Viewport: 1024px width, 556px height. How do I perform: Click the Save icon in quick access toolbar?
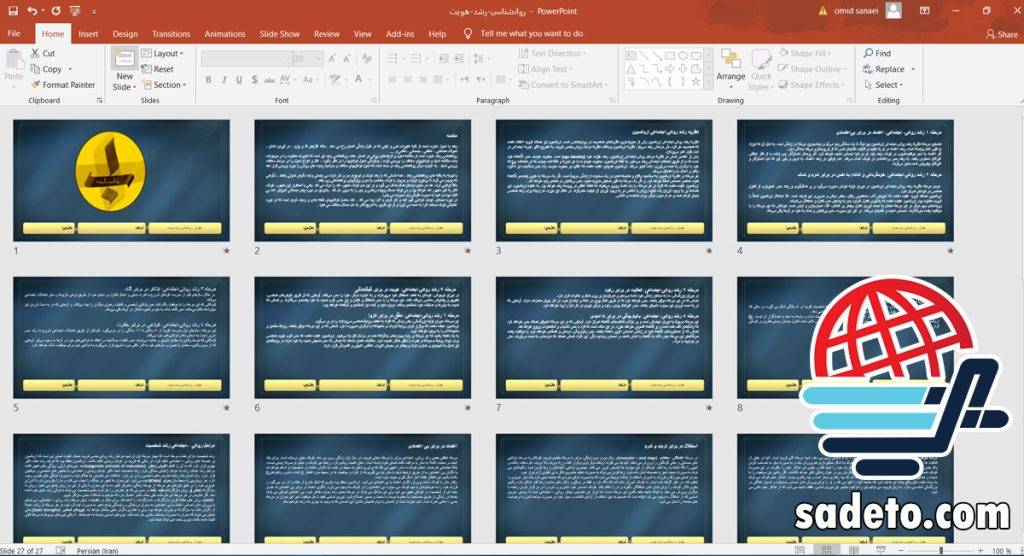point(13,11)
